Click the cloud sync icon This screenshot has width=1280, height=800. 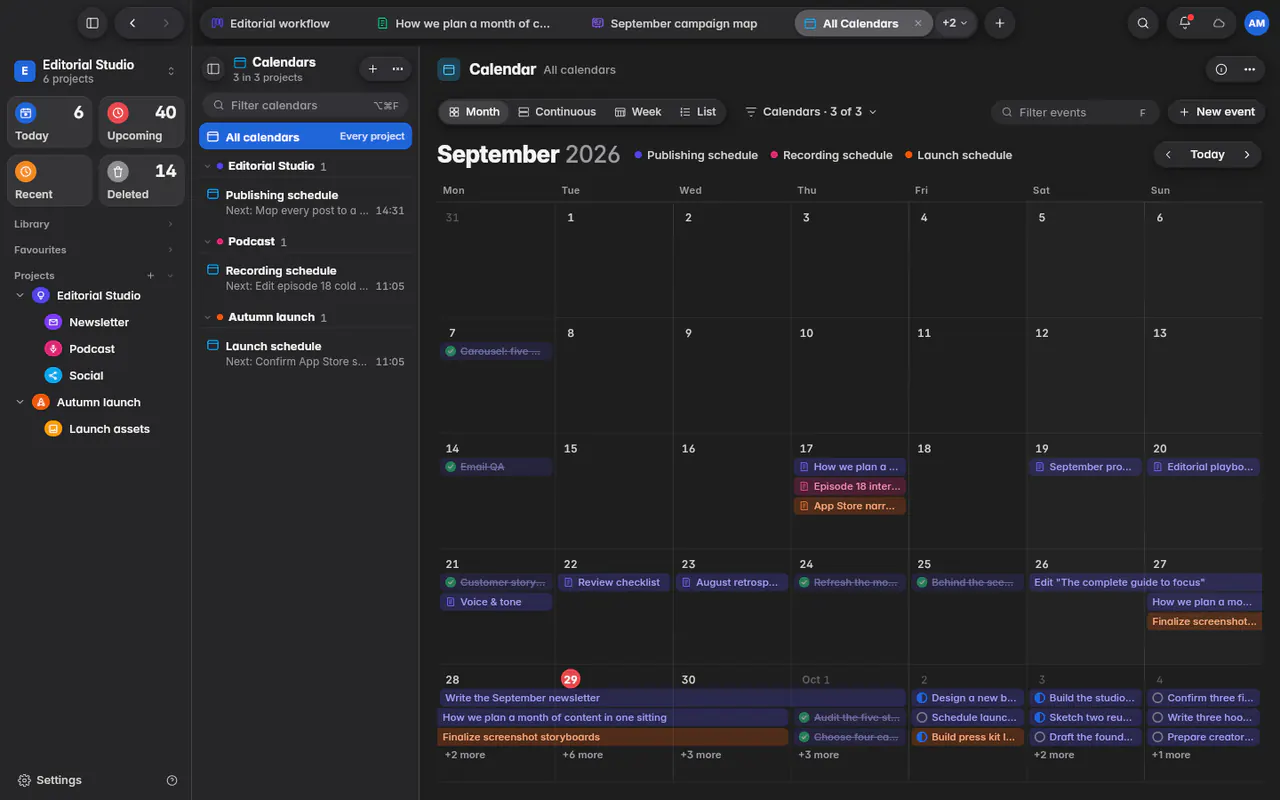point(1219,23)
